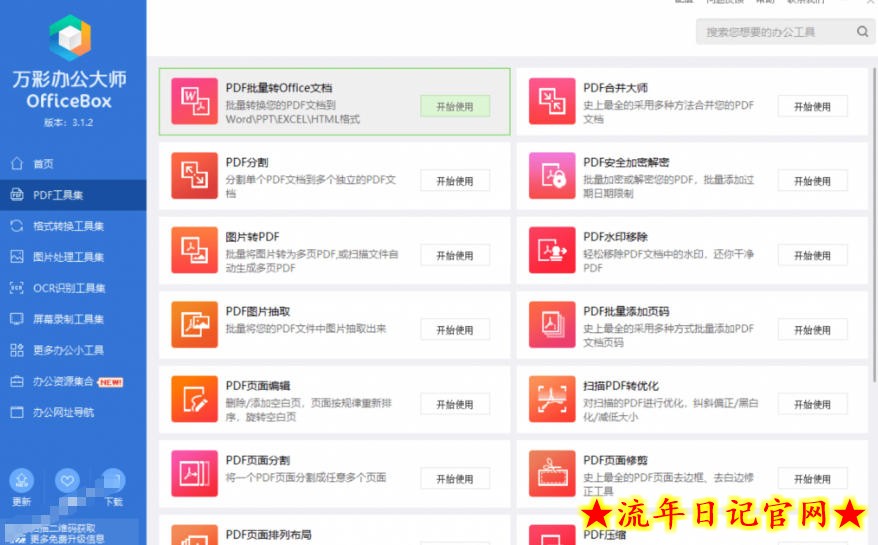Click the PDF压缩 title

605,534
